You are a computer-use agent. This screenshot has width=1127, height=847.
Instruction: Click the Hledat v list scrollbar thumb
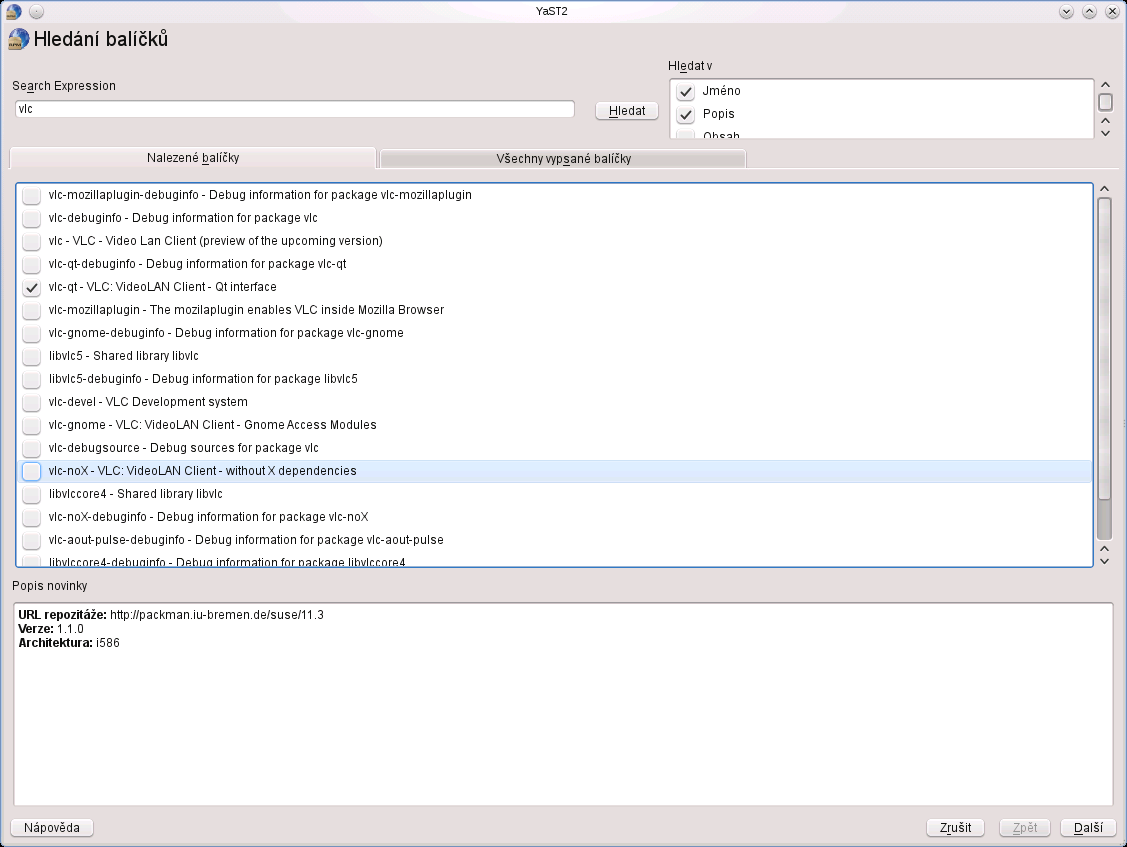1105,101
